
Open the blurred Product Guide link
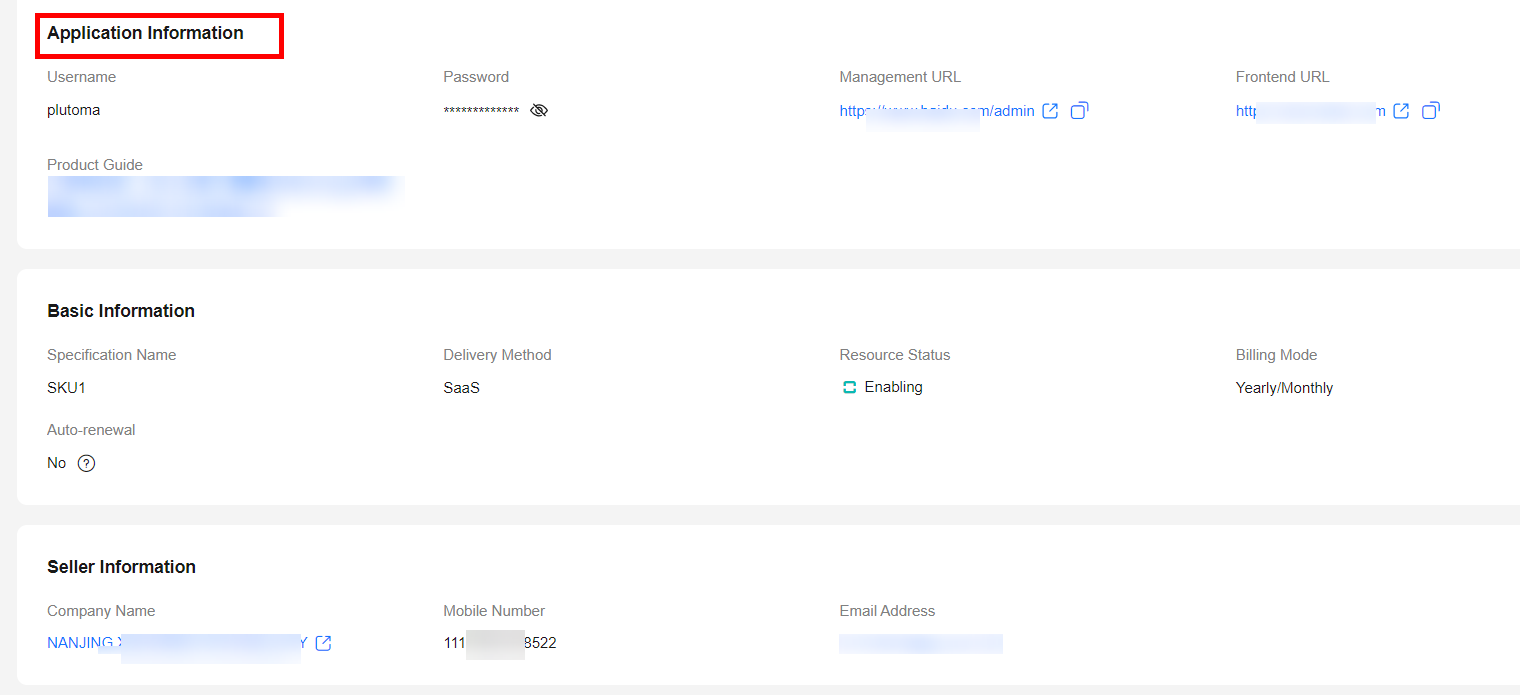coord(225,196)
